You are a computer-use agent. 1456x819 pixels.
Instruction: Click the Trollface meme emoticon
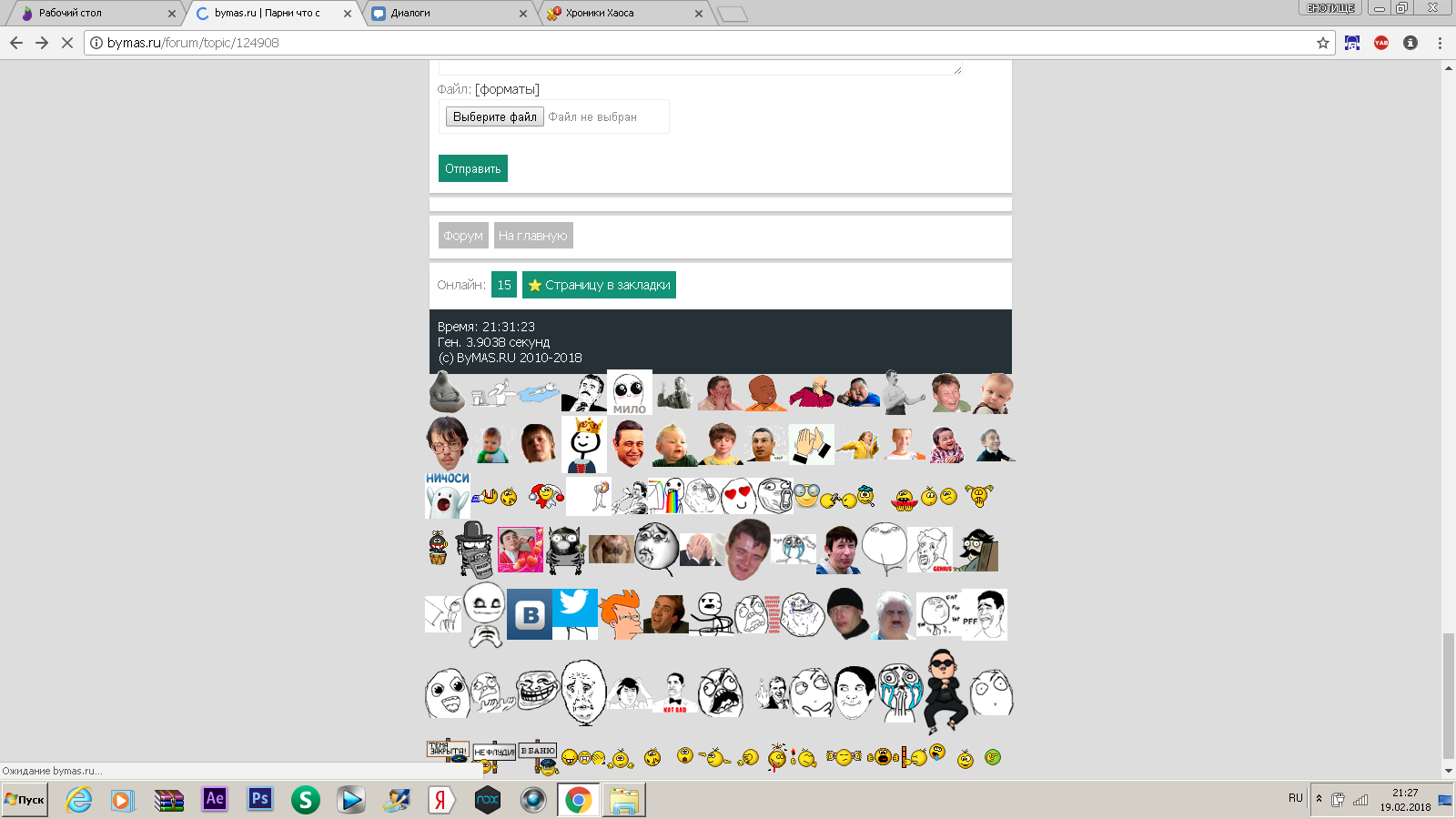pos(538,692)
